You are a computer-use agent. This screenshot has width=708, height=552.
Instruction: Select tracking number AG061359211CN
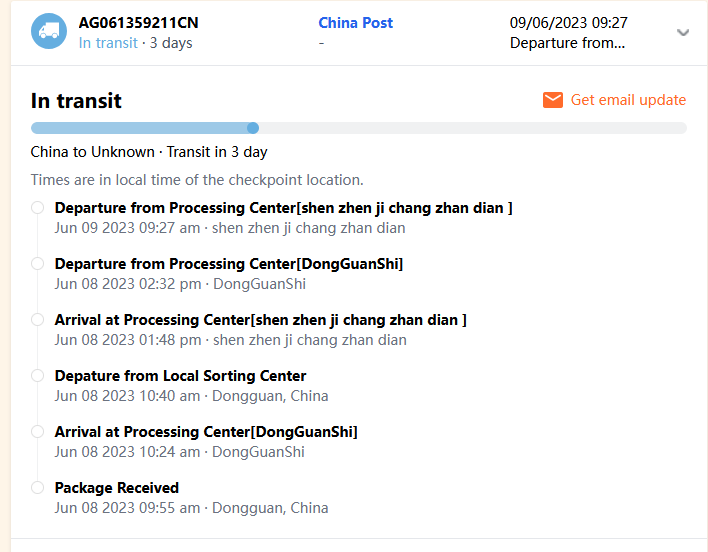click(138, 22)
